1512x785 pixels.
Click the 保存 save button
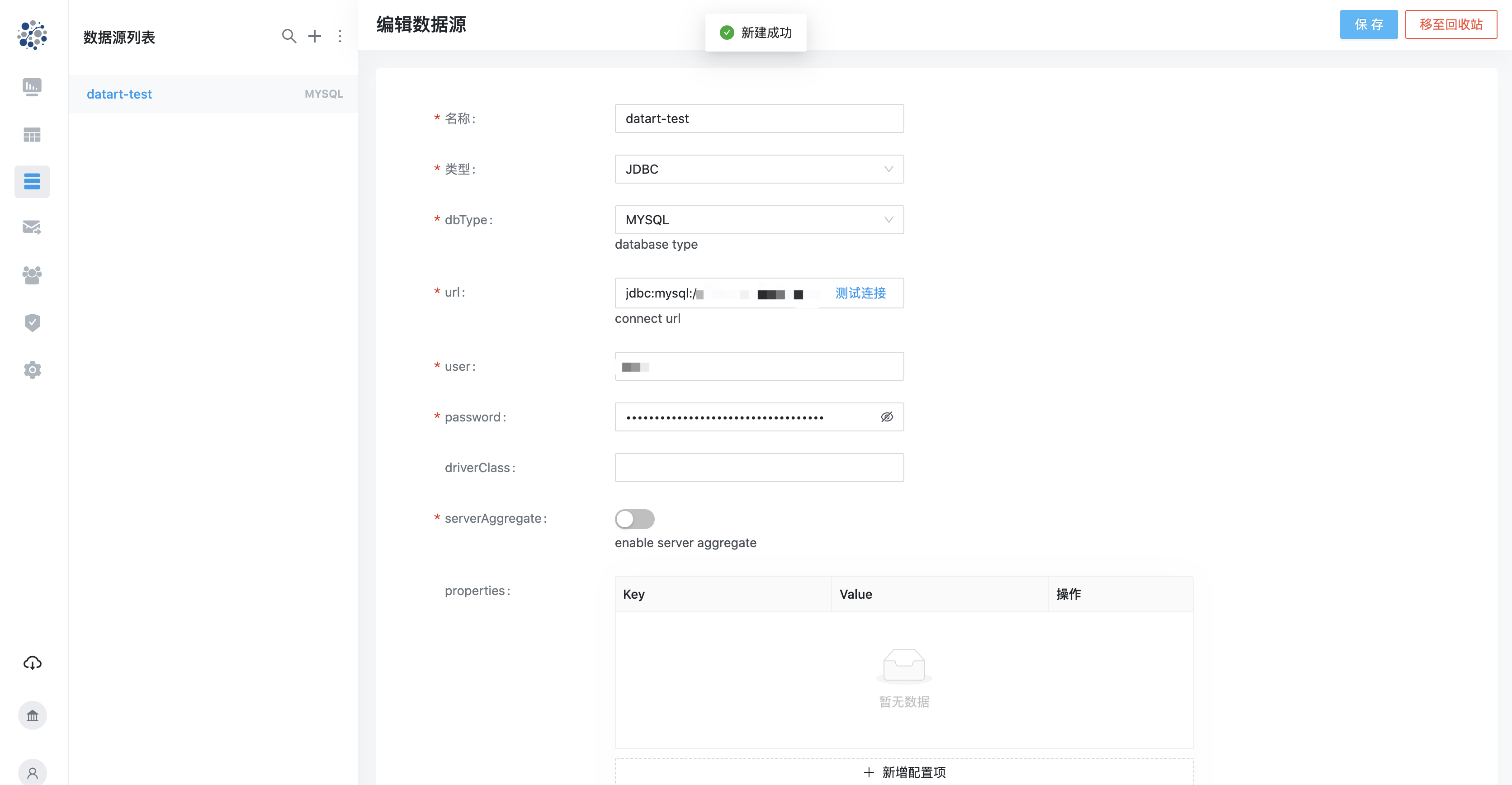pos(1368,25)
